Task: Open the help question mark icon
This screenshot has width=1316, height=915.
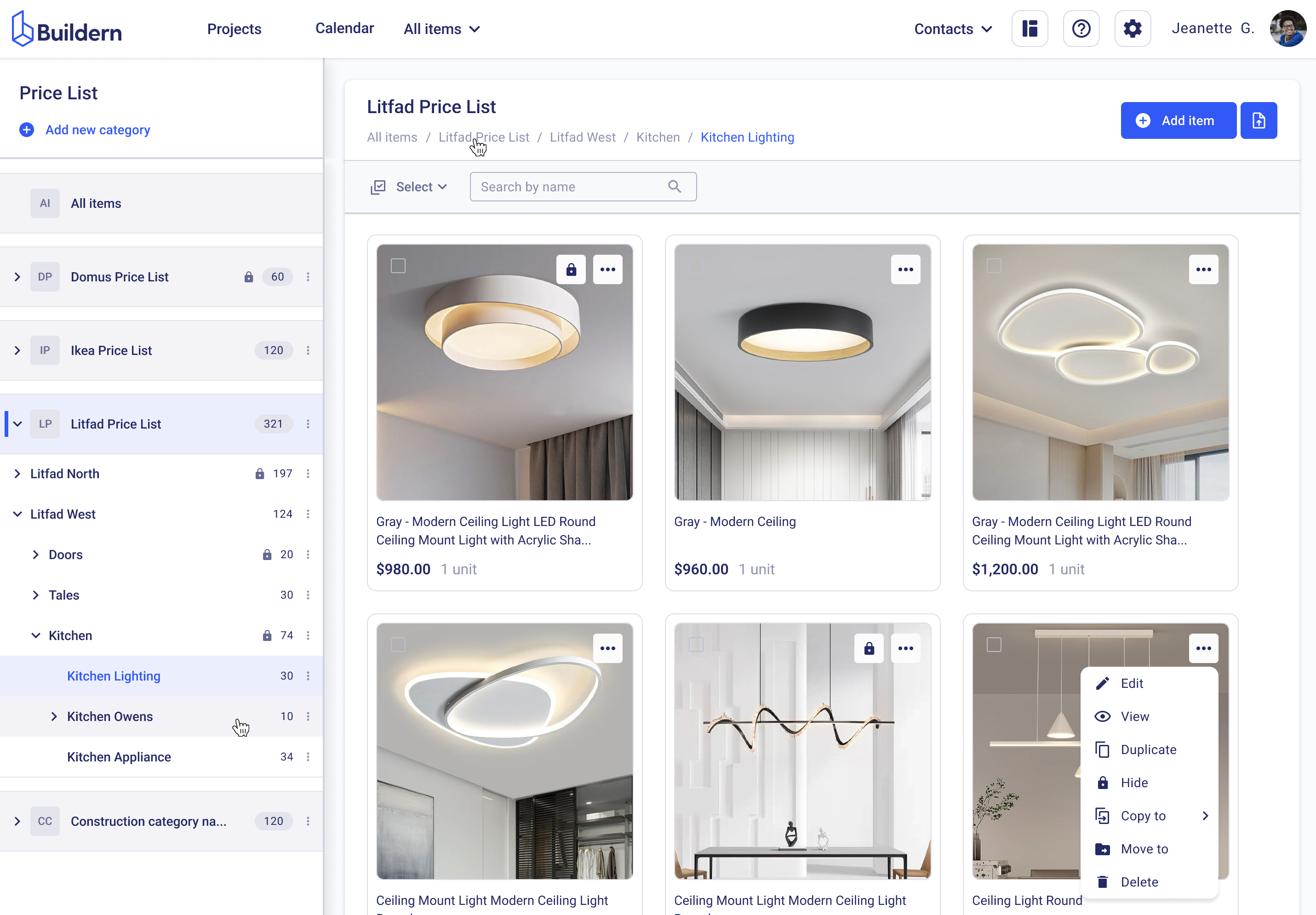Action: click(1081, 29)
